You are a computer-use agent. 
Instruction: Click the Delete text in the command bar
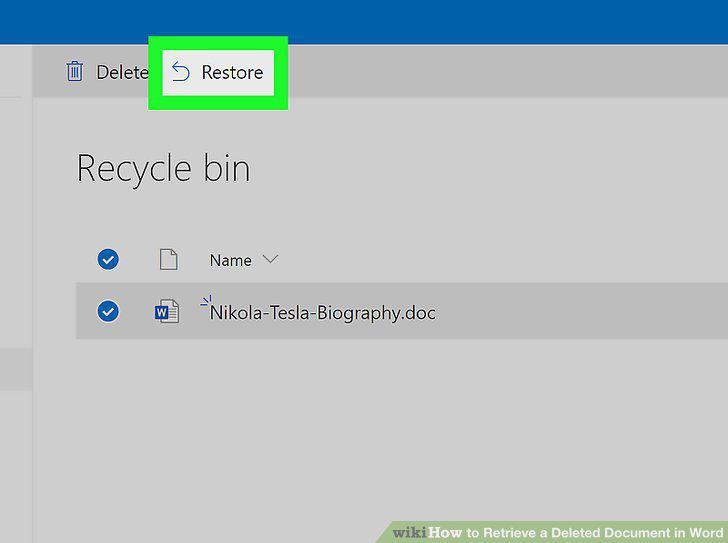click(x=122, y=72)
